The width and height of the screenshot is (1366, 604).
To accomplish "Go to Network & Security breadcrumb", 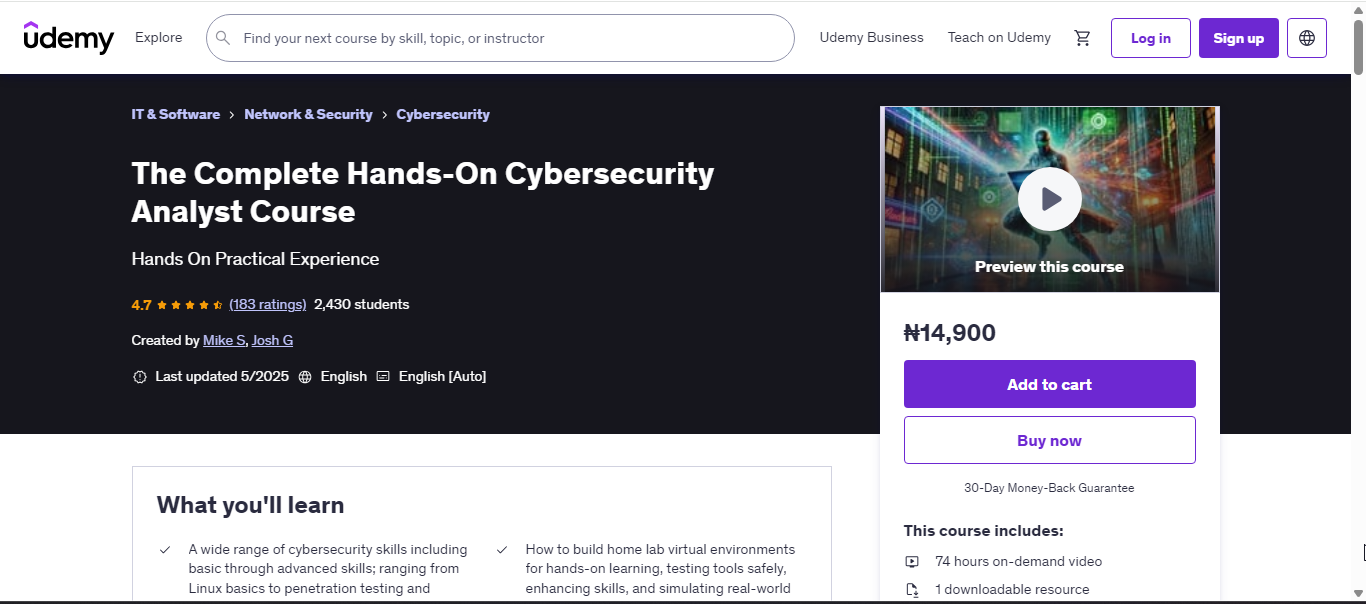I will pyautogui.click(x=308, y=115).
